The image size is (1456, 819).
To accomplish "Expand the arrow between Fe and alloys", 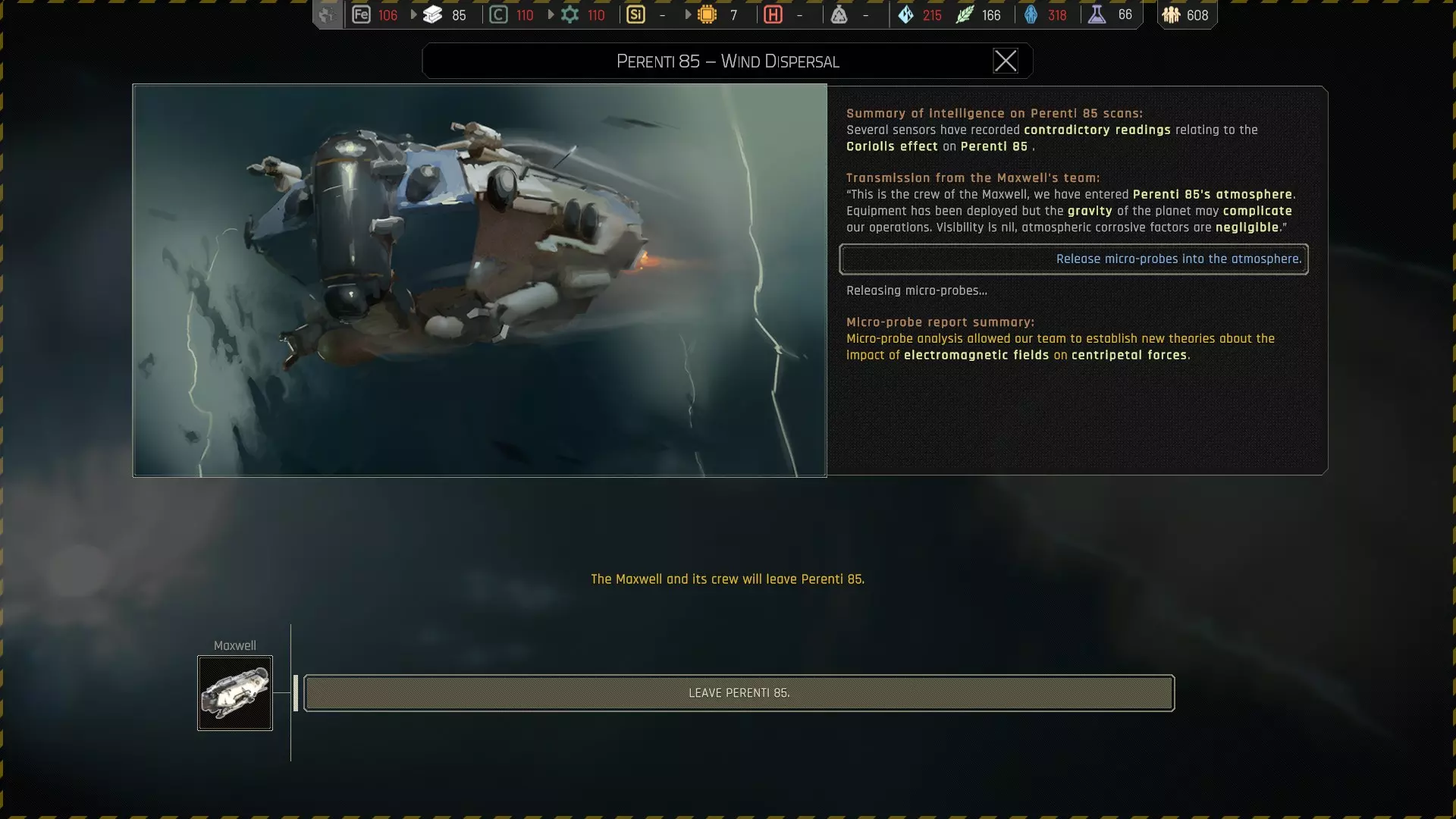I will [413, 14].
